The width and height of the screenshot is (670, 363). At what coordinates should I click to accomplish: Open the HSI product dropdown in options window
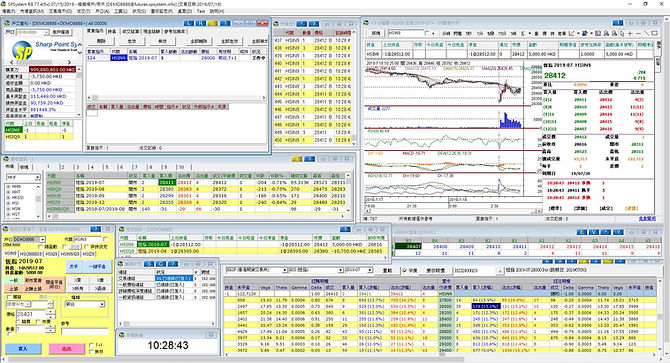coord(341,270)
